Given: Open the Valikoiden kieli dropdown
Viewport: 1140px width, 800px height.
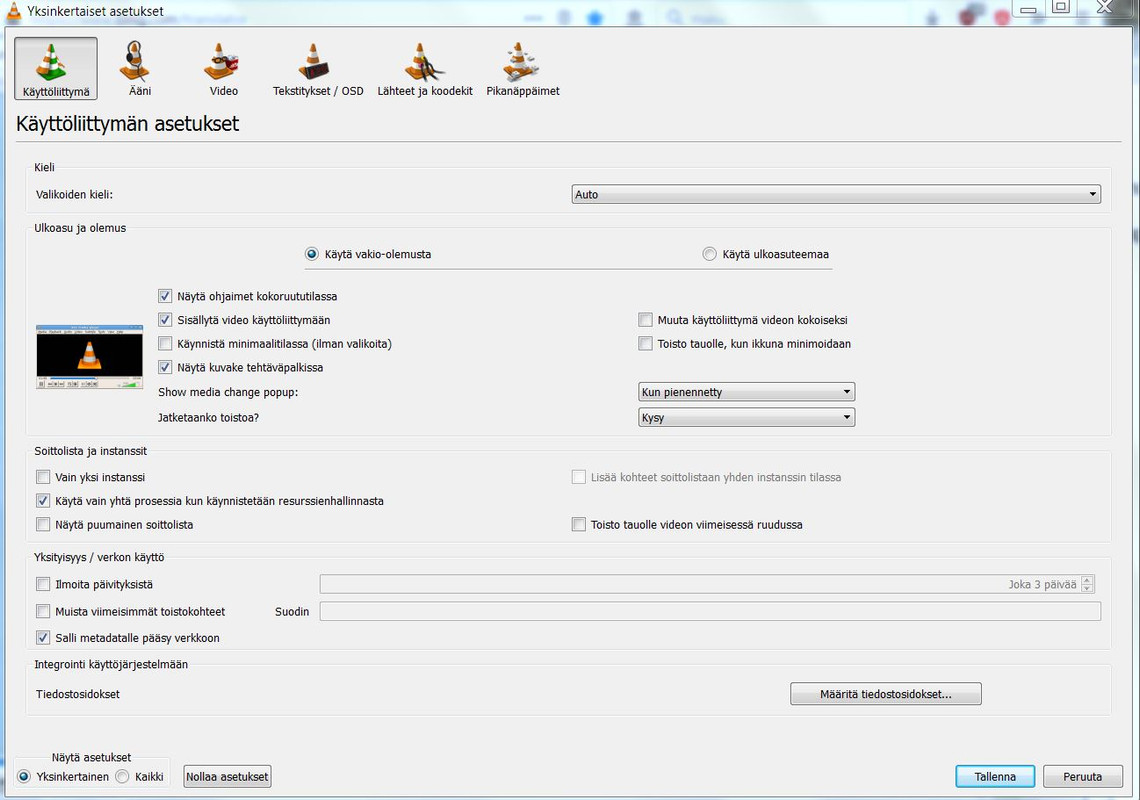Looking at the screenshot, I should (x=836, y=194).
